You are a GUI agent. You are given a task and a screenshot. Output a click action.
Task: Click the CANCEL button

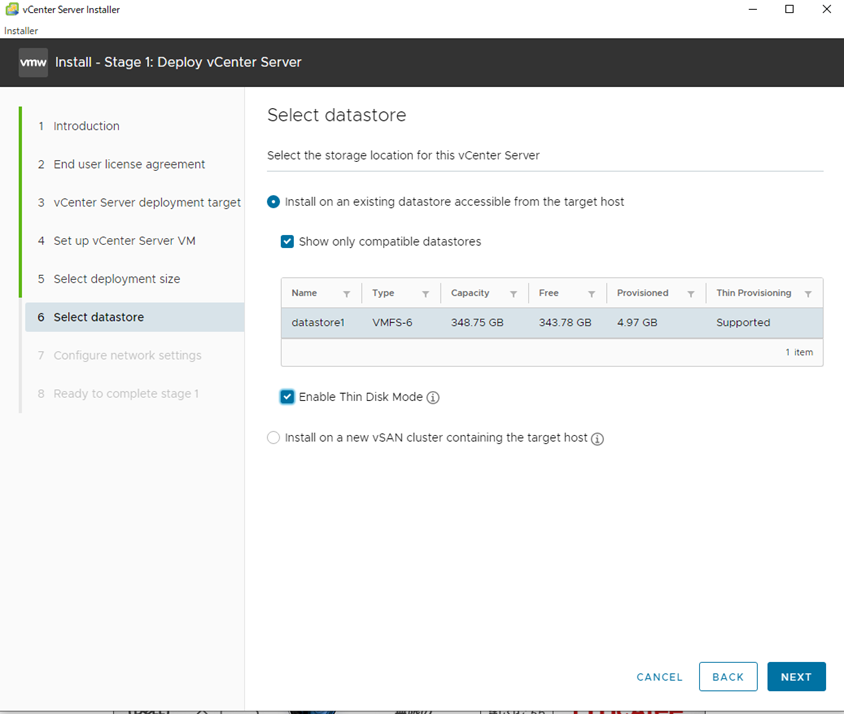pyautogui.click(x=659, y=677)
